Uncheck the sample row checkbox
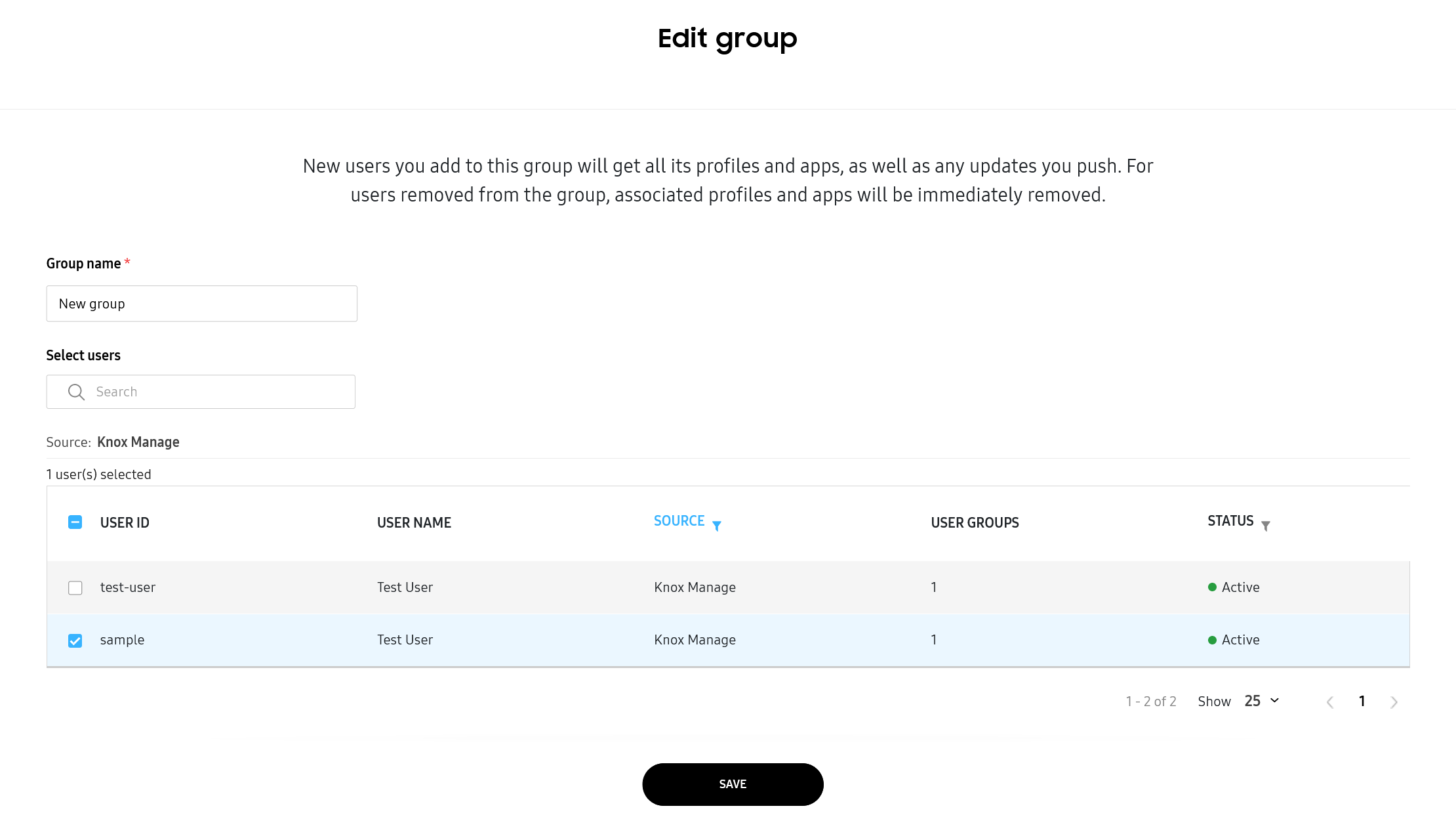This screenshot has width=1456, height=819. (75, 640)
